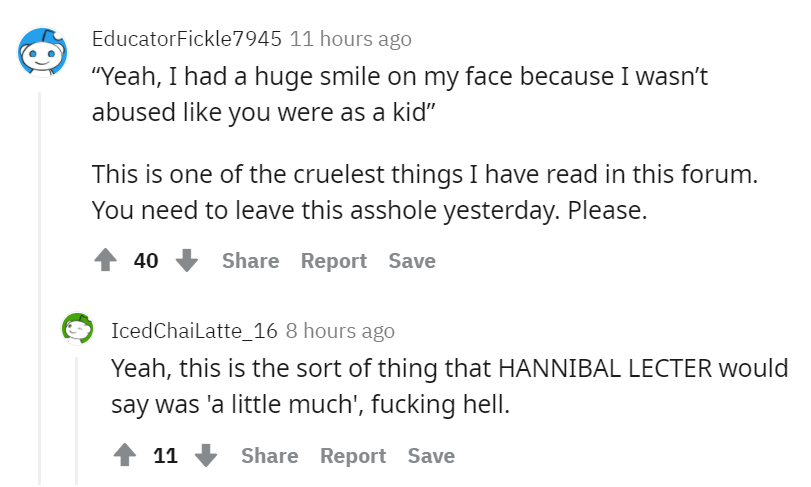Open IcedChaiLatte_16's green avatar
The height and width of the screenshot is (487, 811).
78,328
